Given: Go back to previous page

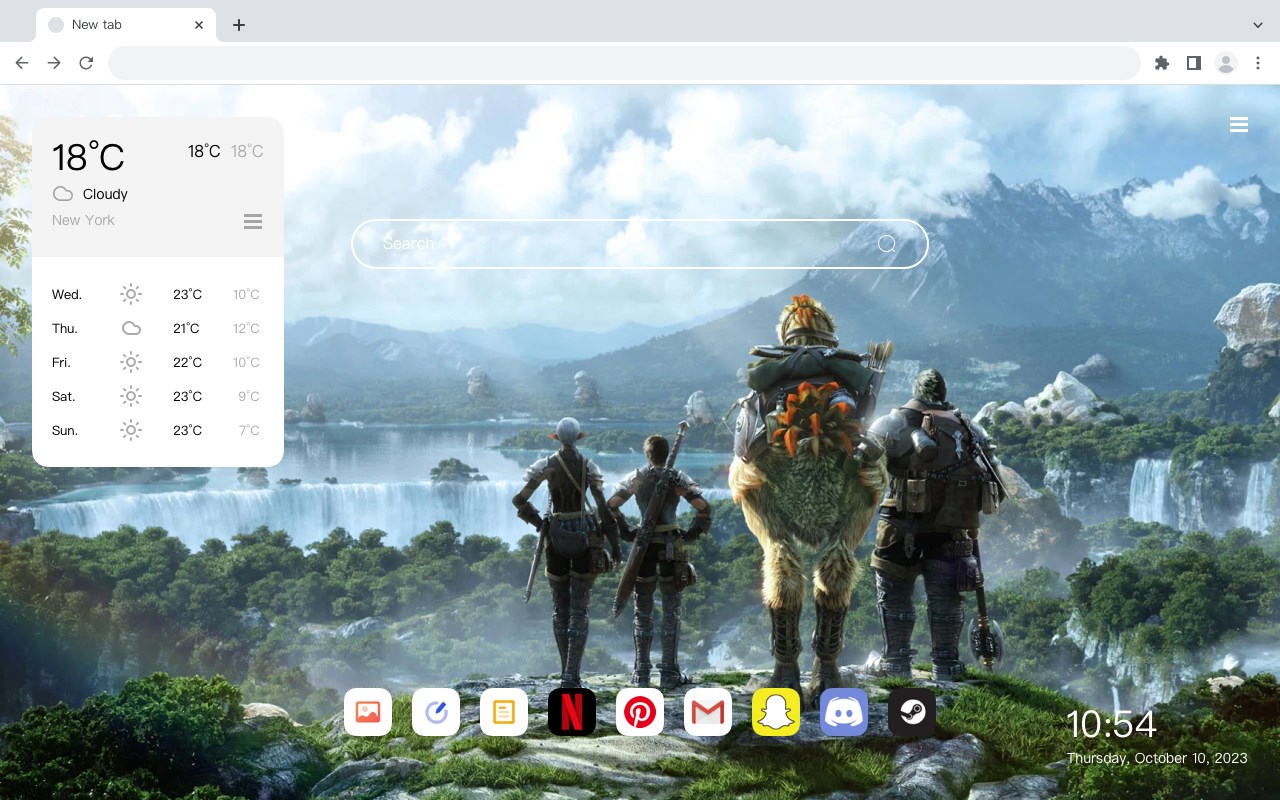Looking at the screenshot, I should [x=22, y=63].
